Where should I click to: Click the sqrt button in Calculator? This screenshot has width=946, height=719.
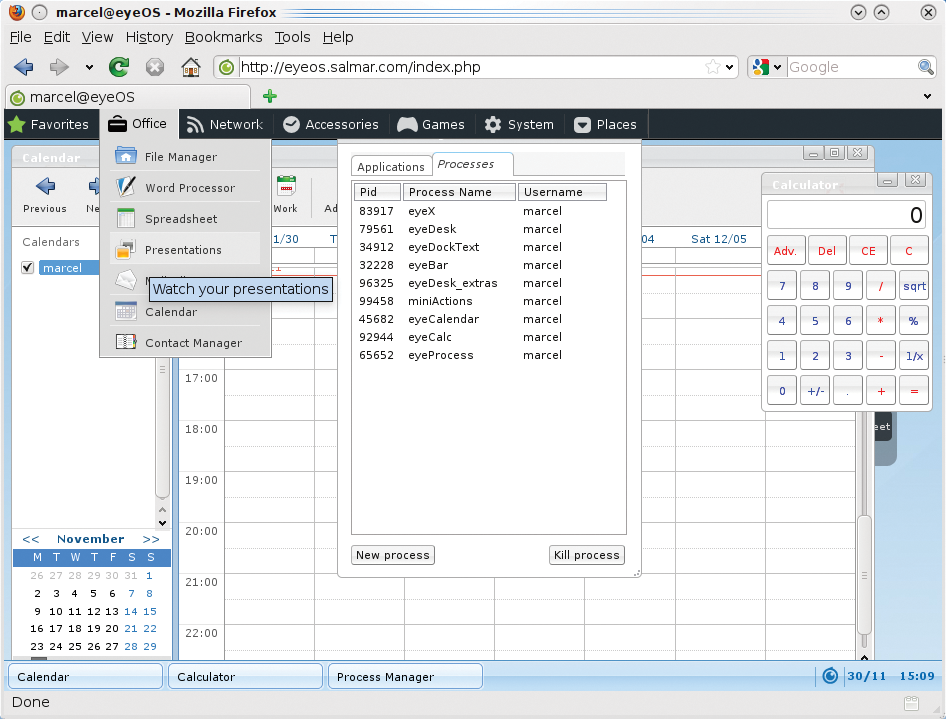tap(913, 286)
